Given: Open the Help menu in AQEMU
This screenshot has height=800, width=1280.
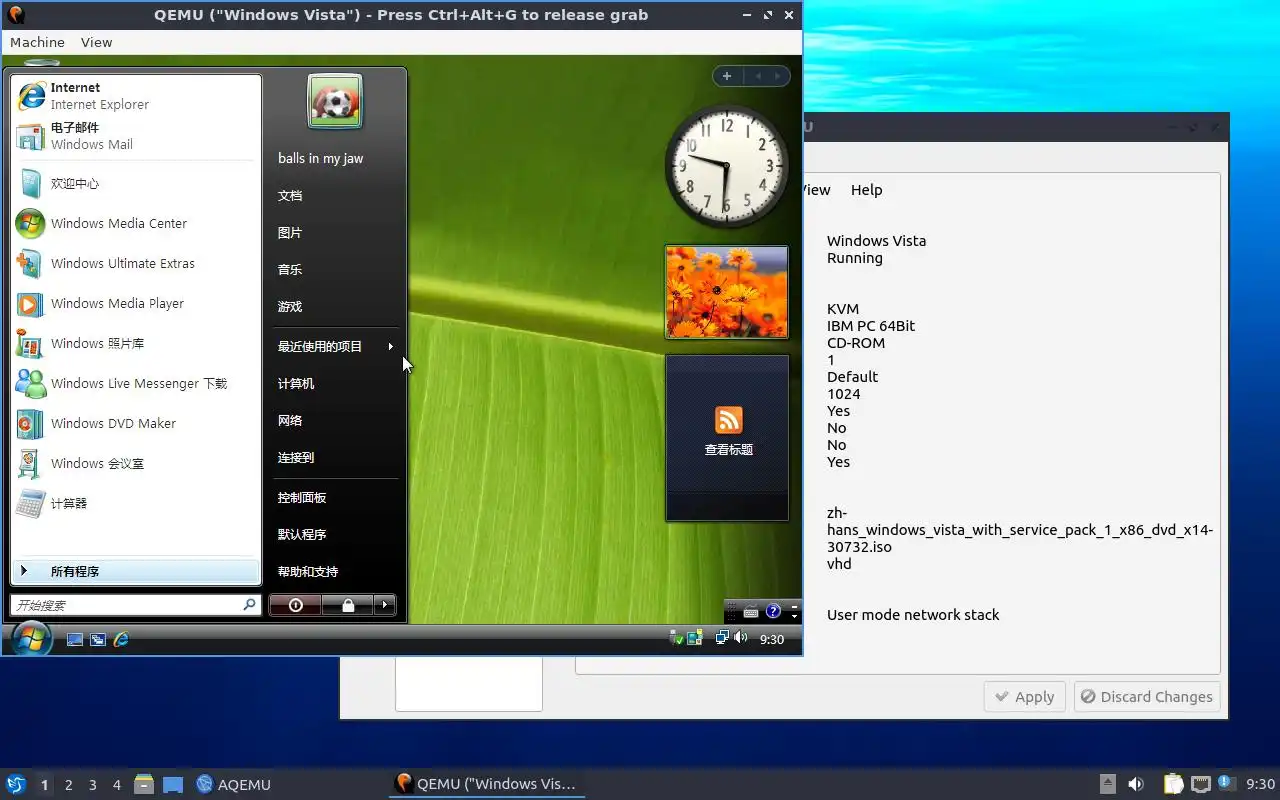Looking at the screenshot, I should (x=866, y=190).
